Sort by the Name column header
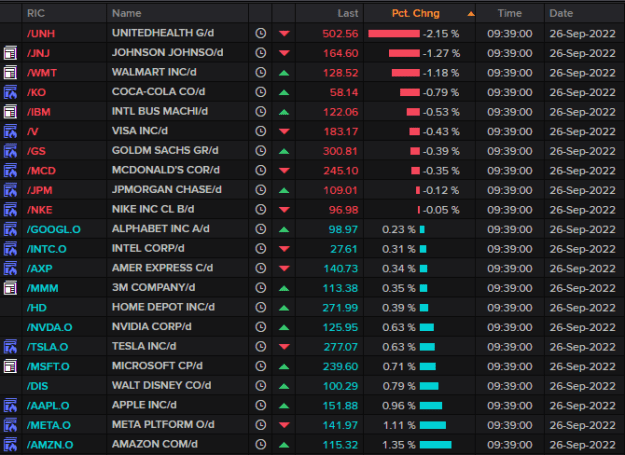 pyautogui.click(x=126, y=13)
